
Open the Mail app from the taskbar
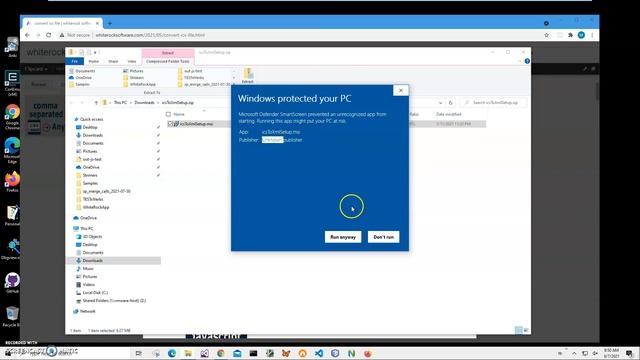point(237,353)
